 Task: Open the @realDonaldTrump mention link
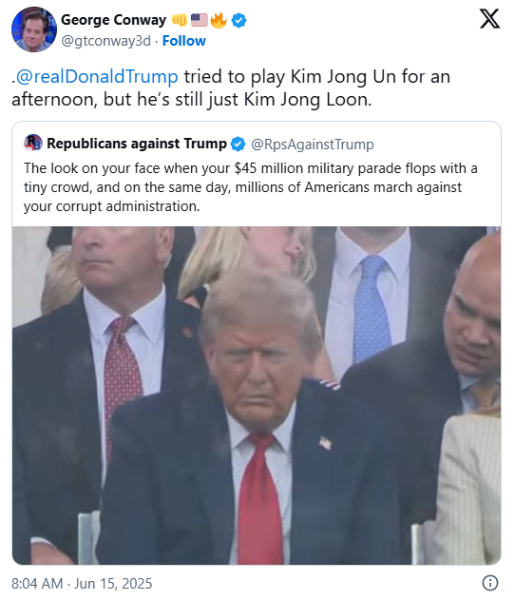point(97,77)
